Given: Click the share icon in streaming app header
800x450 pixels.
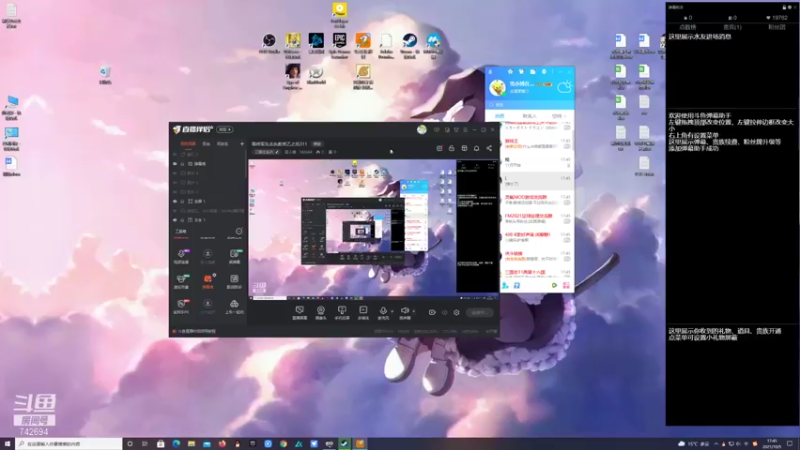Looking at the screenshot, I should coord(489,148).
